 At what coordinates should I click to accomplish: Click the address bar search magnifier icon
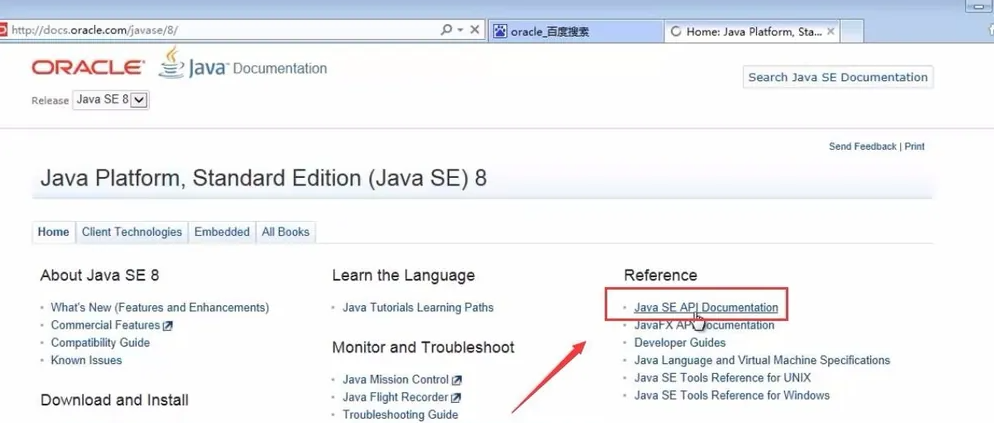[446, 31]
